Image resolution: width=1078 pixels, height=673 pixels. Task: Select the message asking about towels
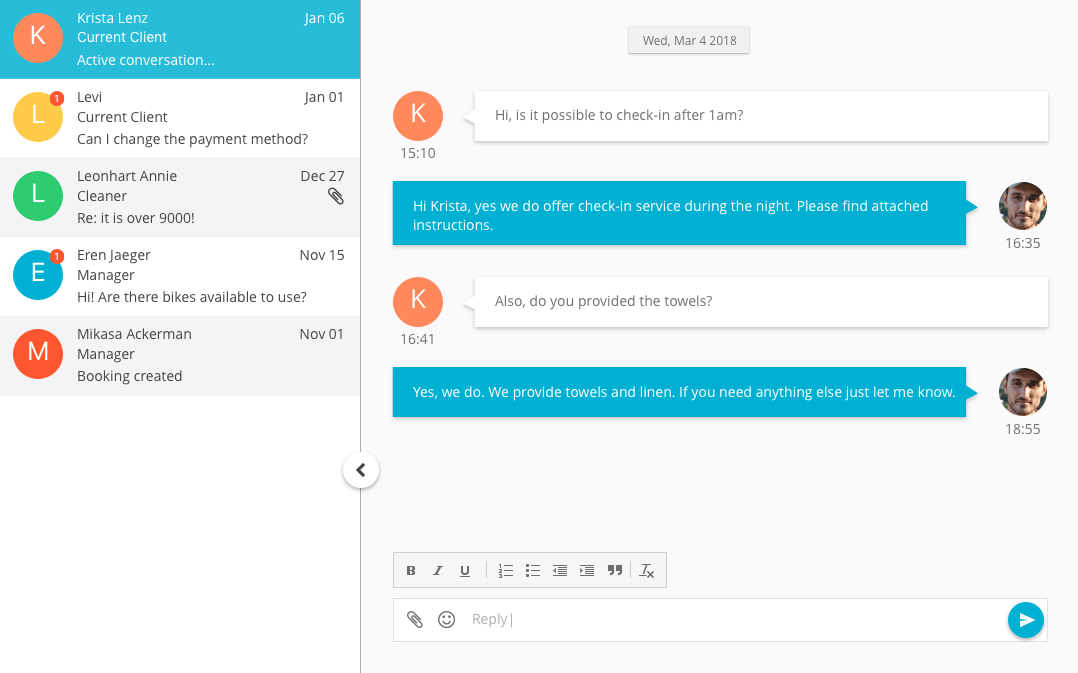[761, 302]
